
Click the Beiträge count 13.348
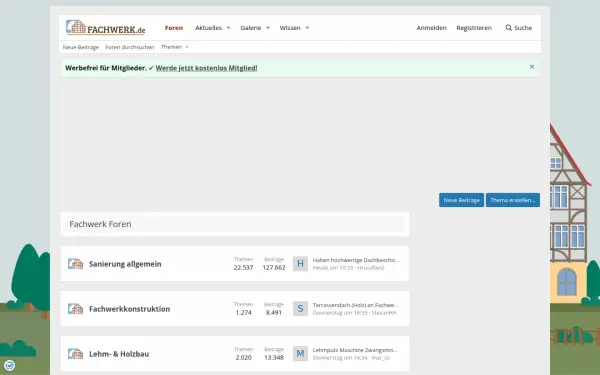[274, 357]
